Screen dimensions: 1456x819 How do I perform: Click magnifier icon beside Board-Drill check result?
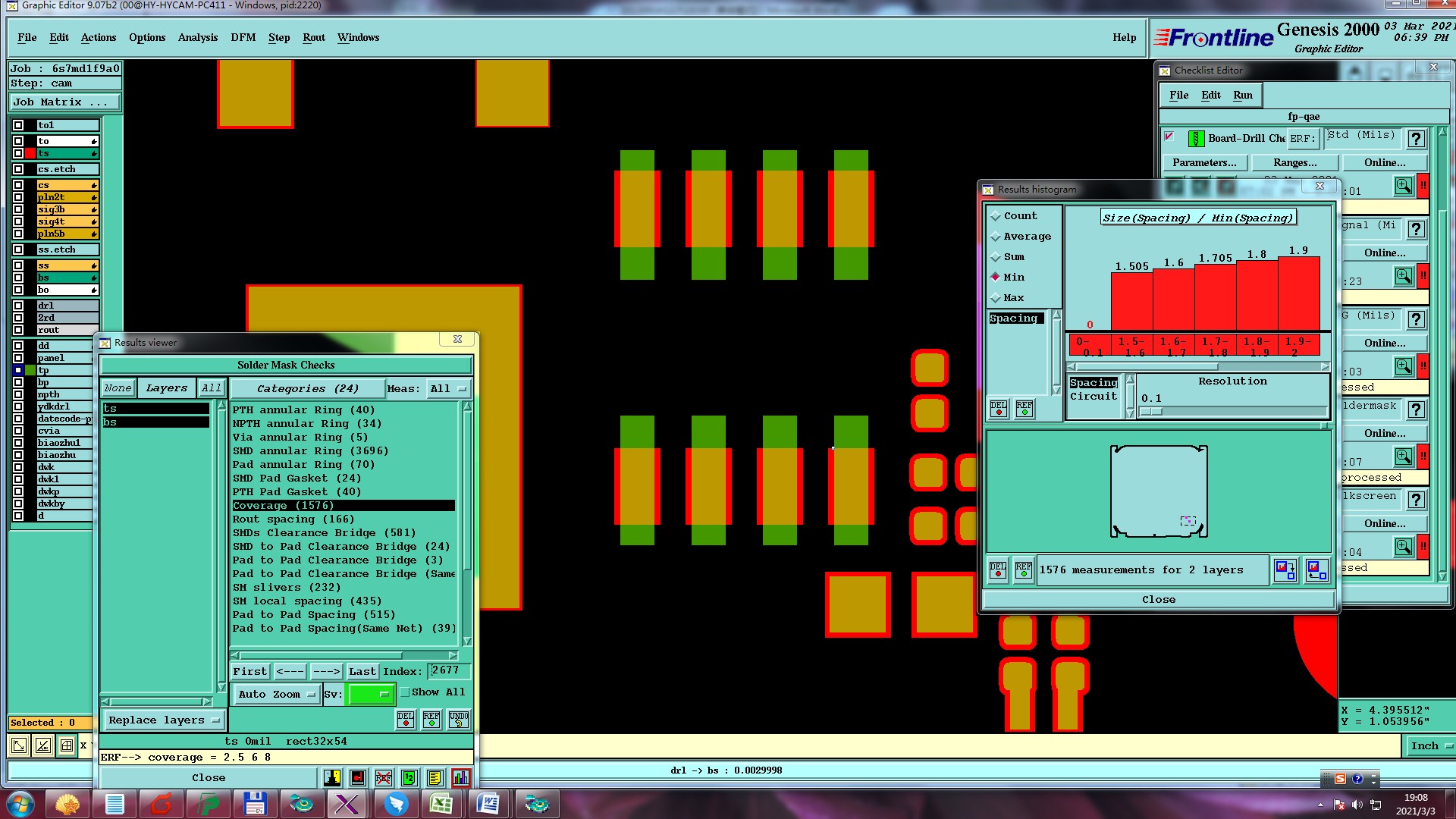[x=1403, y=186]
